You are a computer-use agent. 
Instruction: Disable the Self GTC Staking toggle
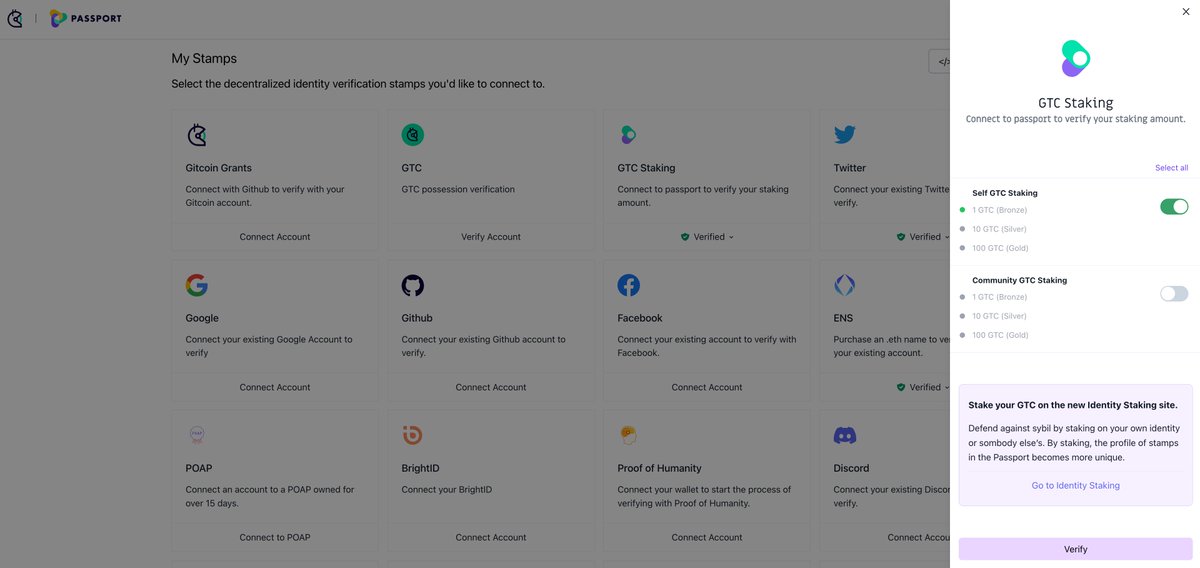tap(1174, 207)
